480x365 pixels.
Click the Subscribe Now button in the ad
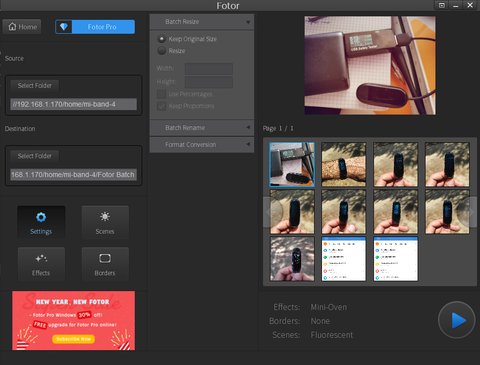(x=73, y=339)
